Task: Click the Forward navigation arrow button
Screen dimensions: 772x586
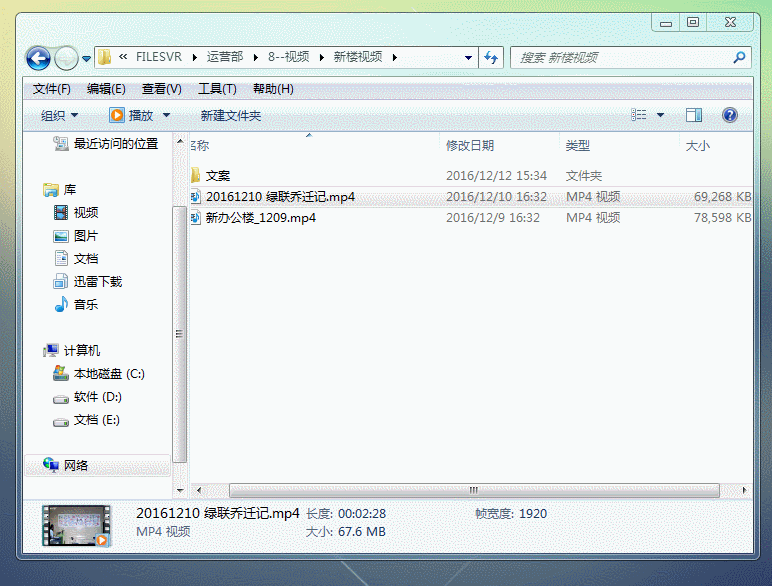Action: tap(66, 59)
